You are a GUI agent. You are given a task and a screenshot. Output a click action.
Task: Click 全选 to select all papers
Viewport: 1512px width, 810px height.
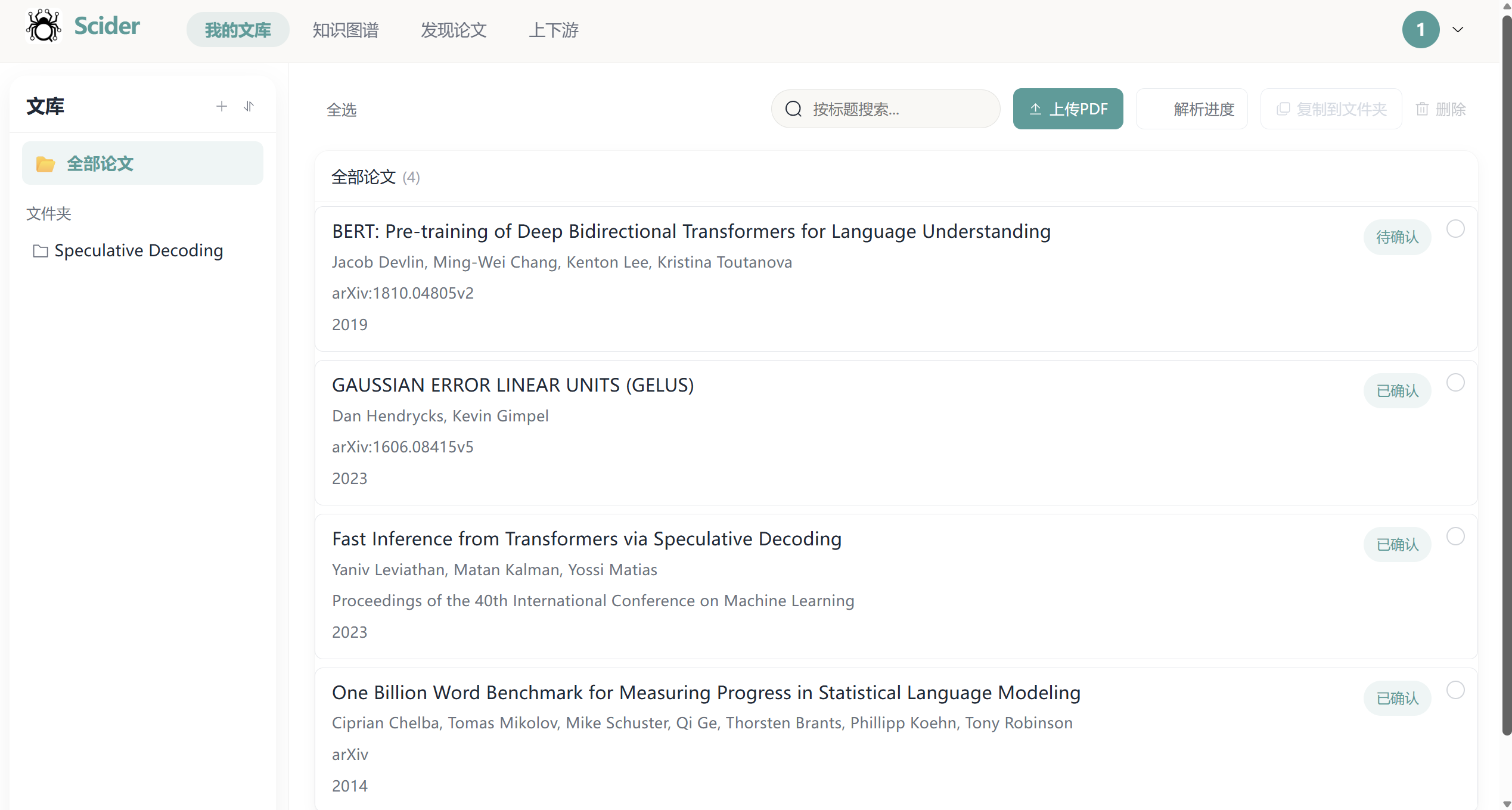341,110
